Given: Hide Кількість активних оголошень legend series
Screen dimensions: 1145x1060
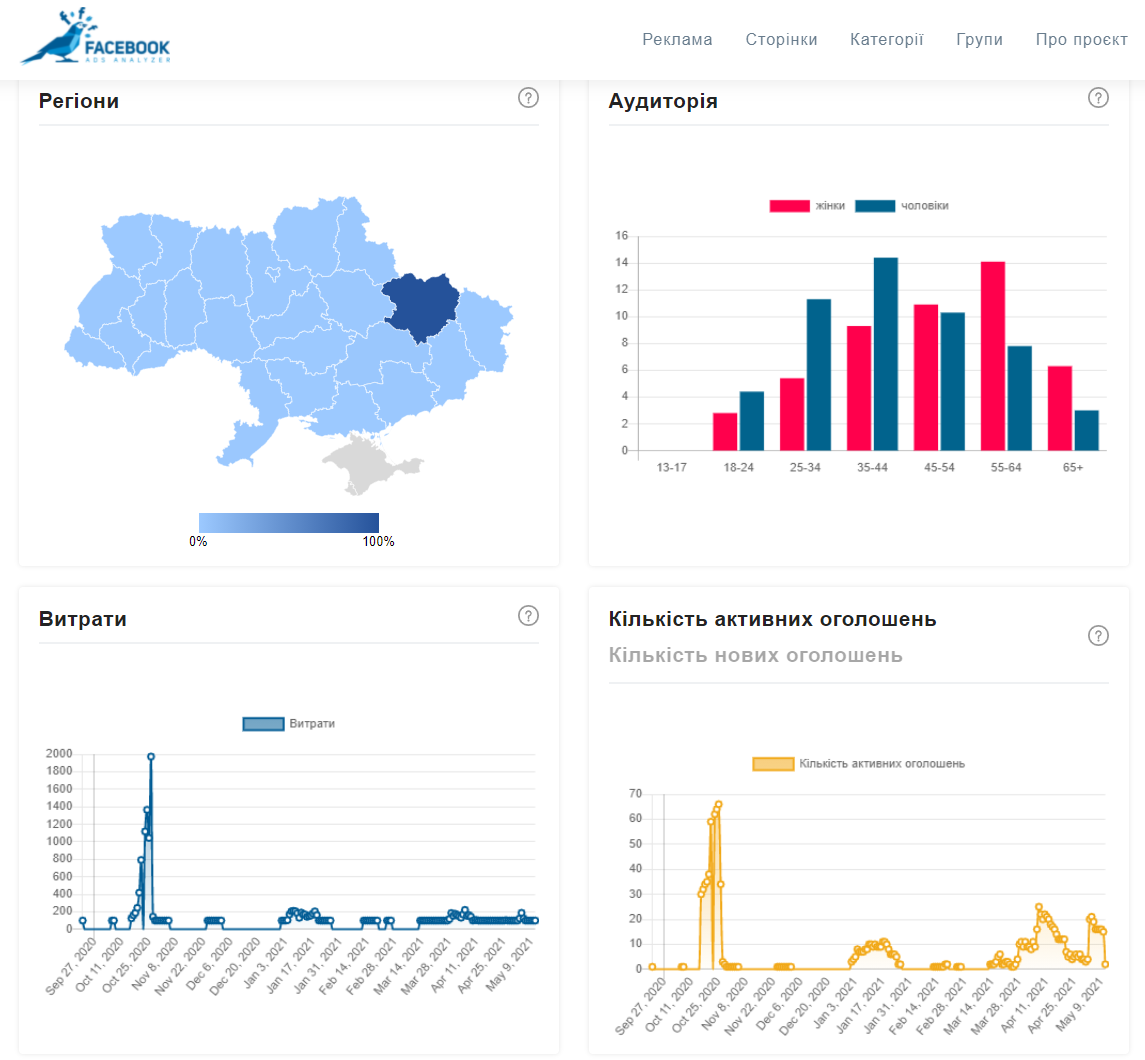Looking at the screenshot, I should point(858,764).
